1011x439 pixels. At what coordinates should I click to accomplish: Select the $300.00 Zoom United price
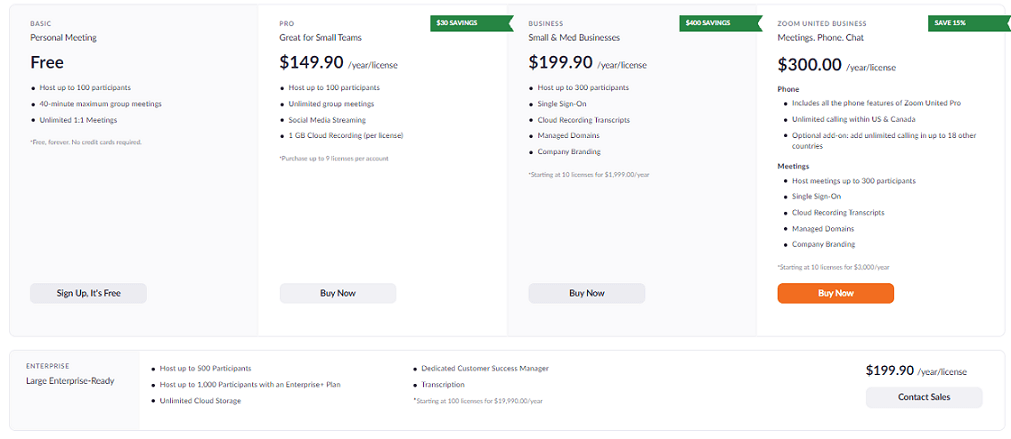[x=810, y=64]
